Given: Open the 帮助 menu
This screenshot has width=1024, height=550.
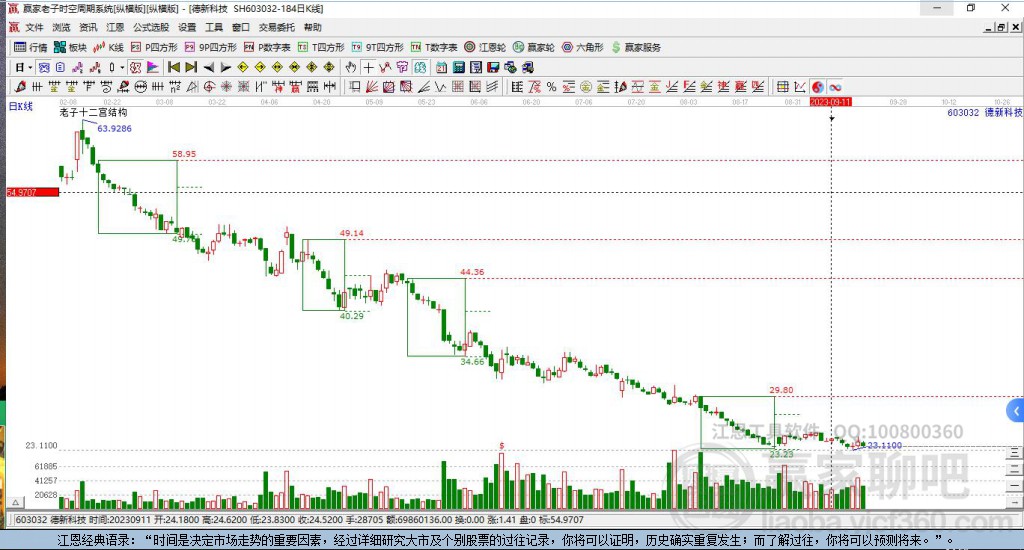Looking at the screenshot, I should (x=312, y=27).
